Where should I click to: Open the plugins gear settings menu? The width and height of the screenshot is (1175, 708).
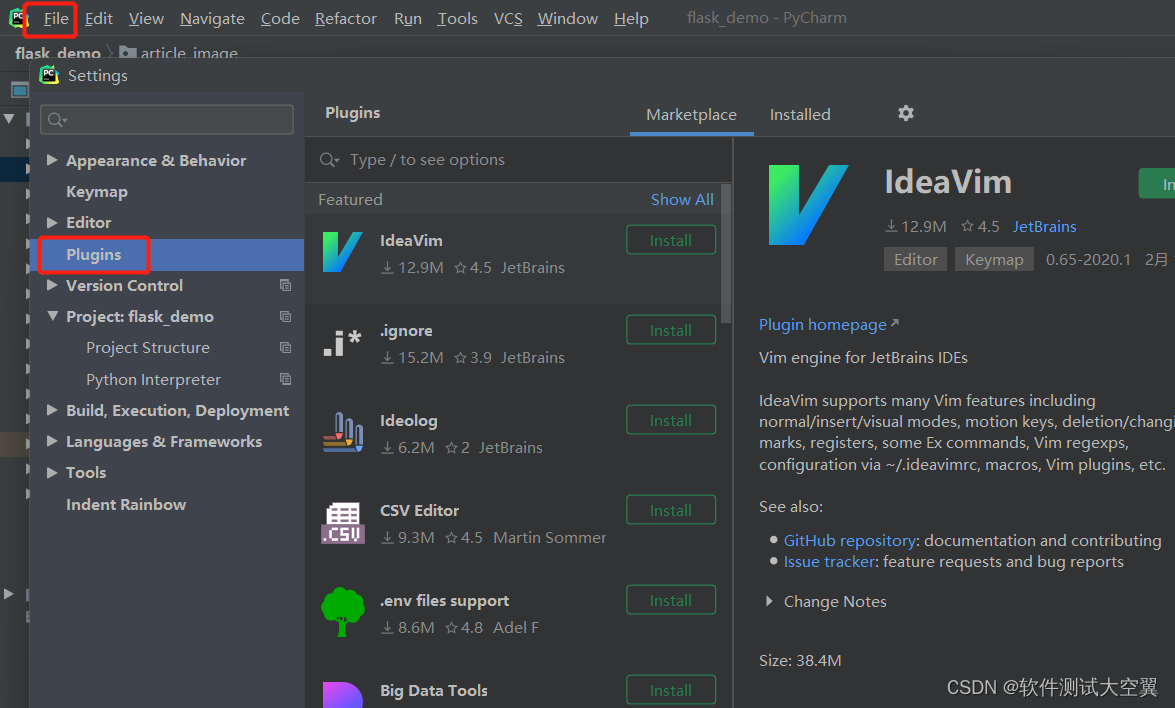(905, 113)
